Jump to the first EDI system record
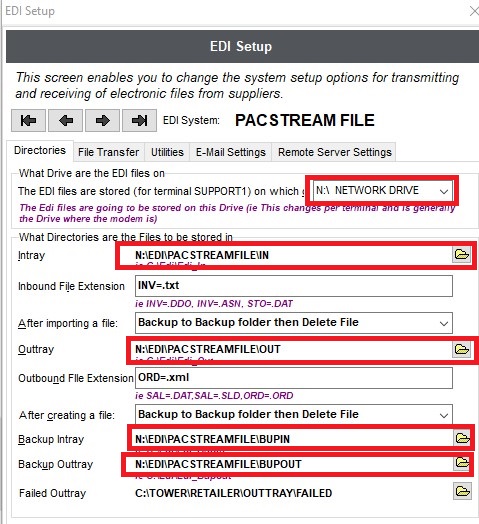Viewport: 479px width, 524px height. pyautogui.click(x=28, y=120)
